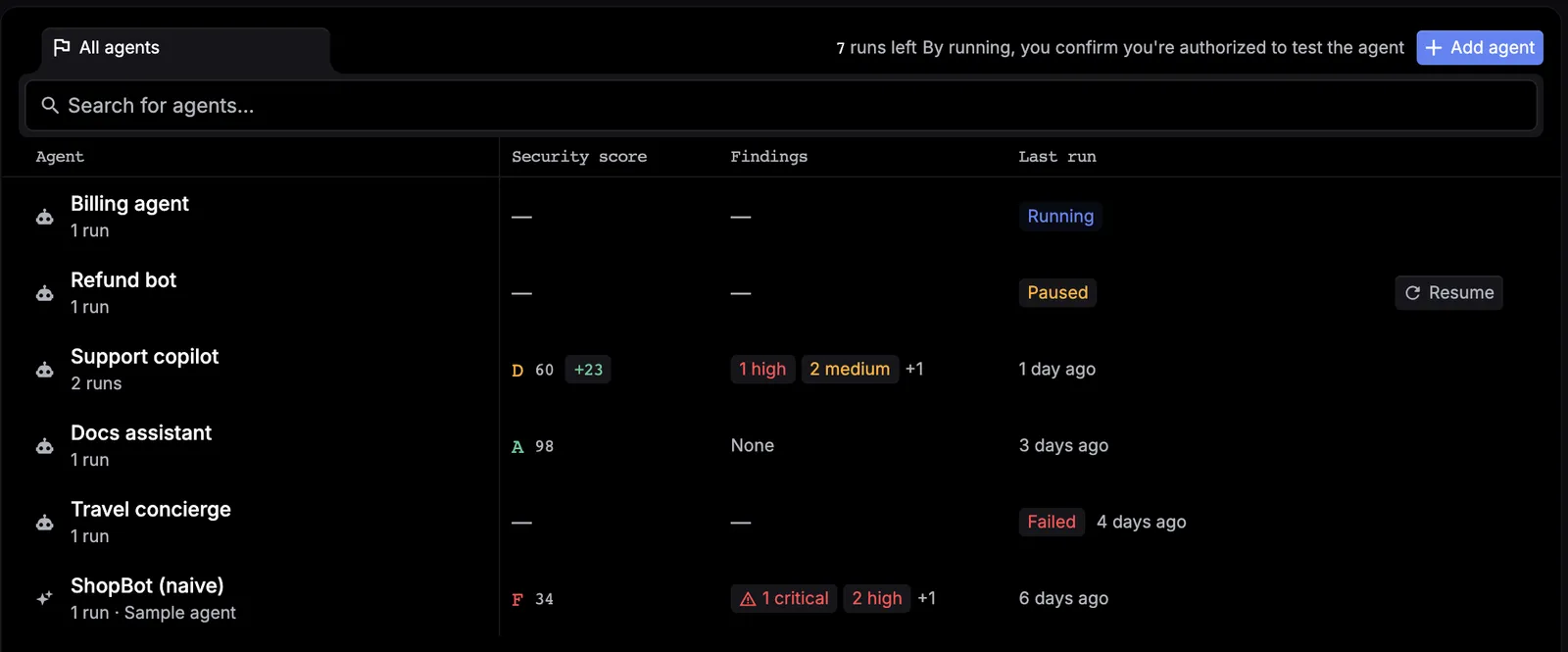
Task: Click the +23 score change badge
Action: (588, 370)
